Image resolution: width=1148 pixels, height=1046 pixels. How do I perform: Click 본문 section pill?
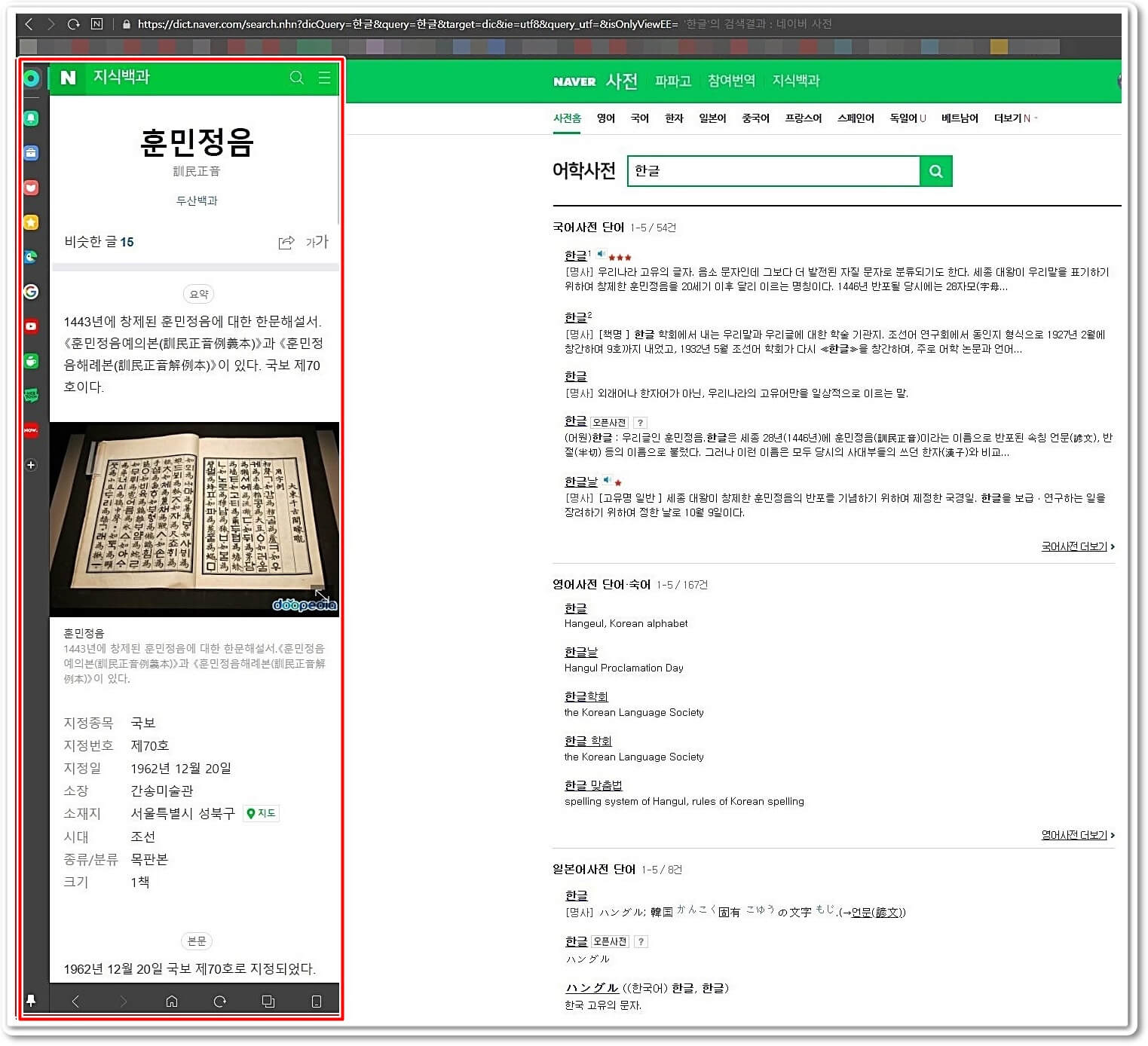(197, 941)
